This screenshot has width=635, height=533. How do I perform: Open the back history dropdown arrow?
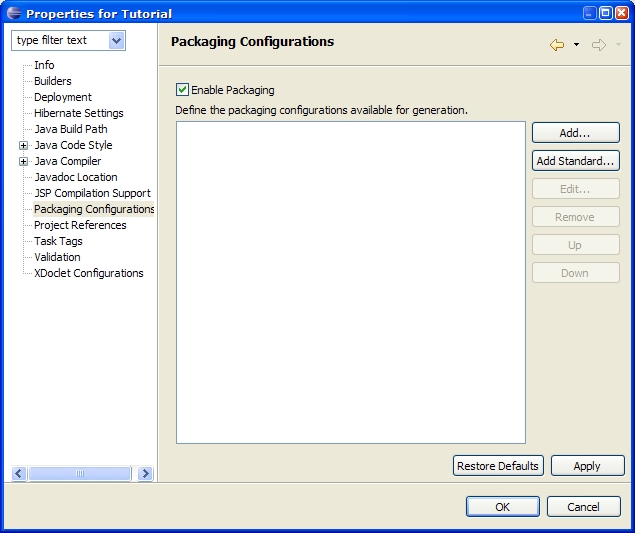click(576, 45)
